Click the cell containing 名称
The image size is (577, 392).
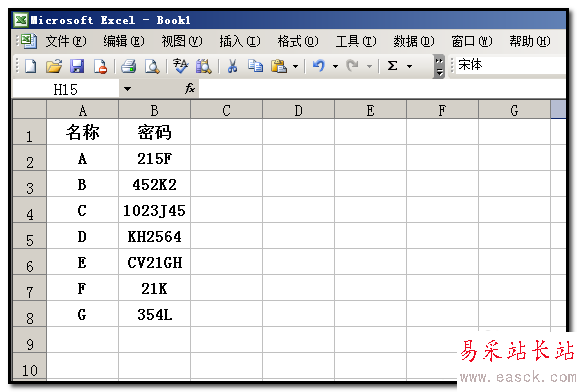click(82, 132)
